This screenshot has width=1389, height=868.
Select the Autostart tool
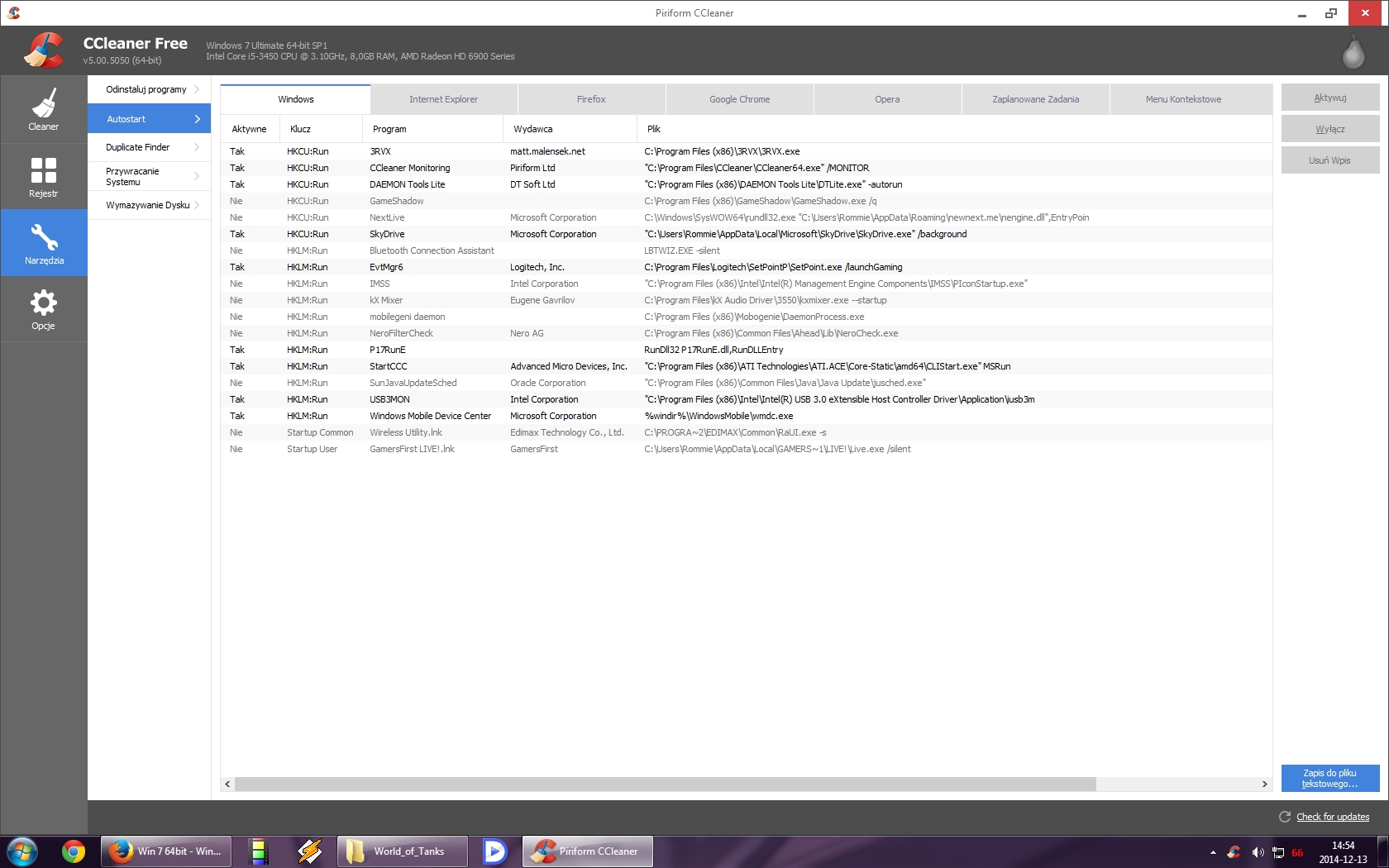coord(150,119)
